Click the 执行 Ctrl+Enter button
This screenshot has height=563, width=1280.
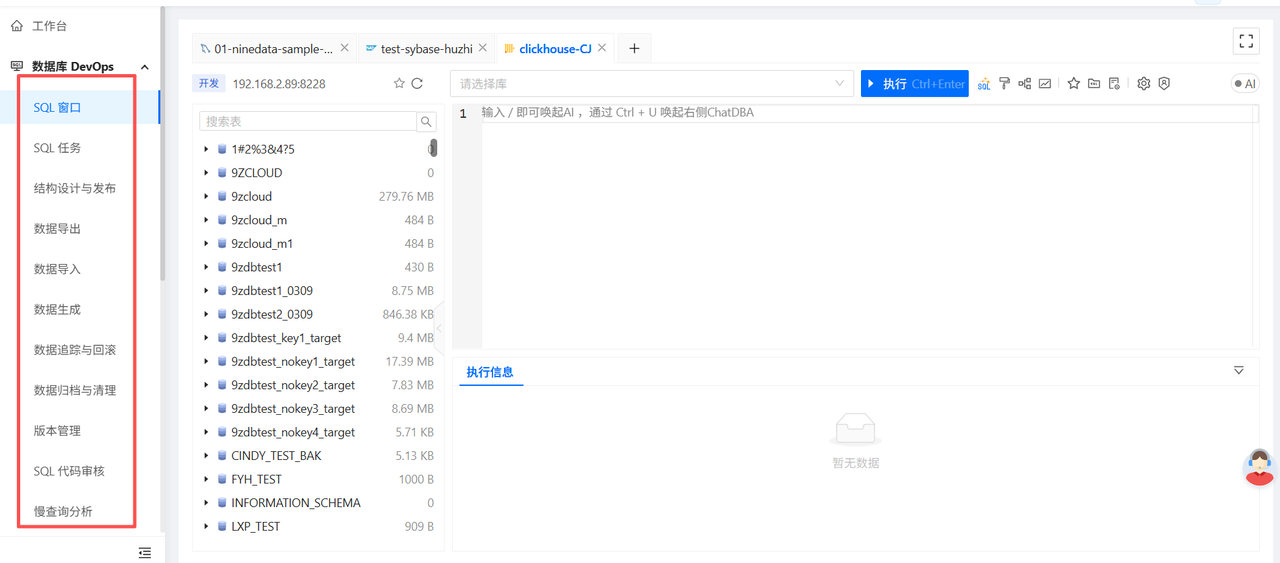(915, 84)
